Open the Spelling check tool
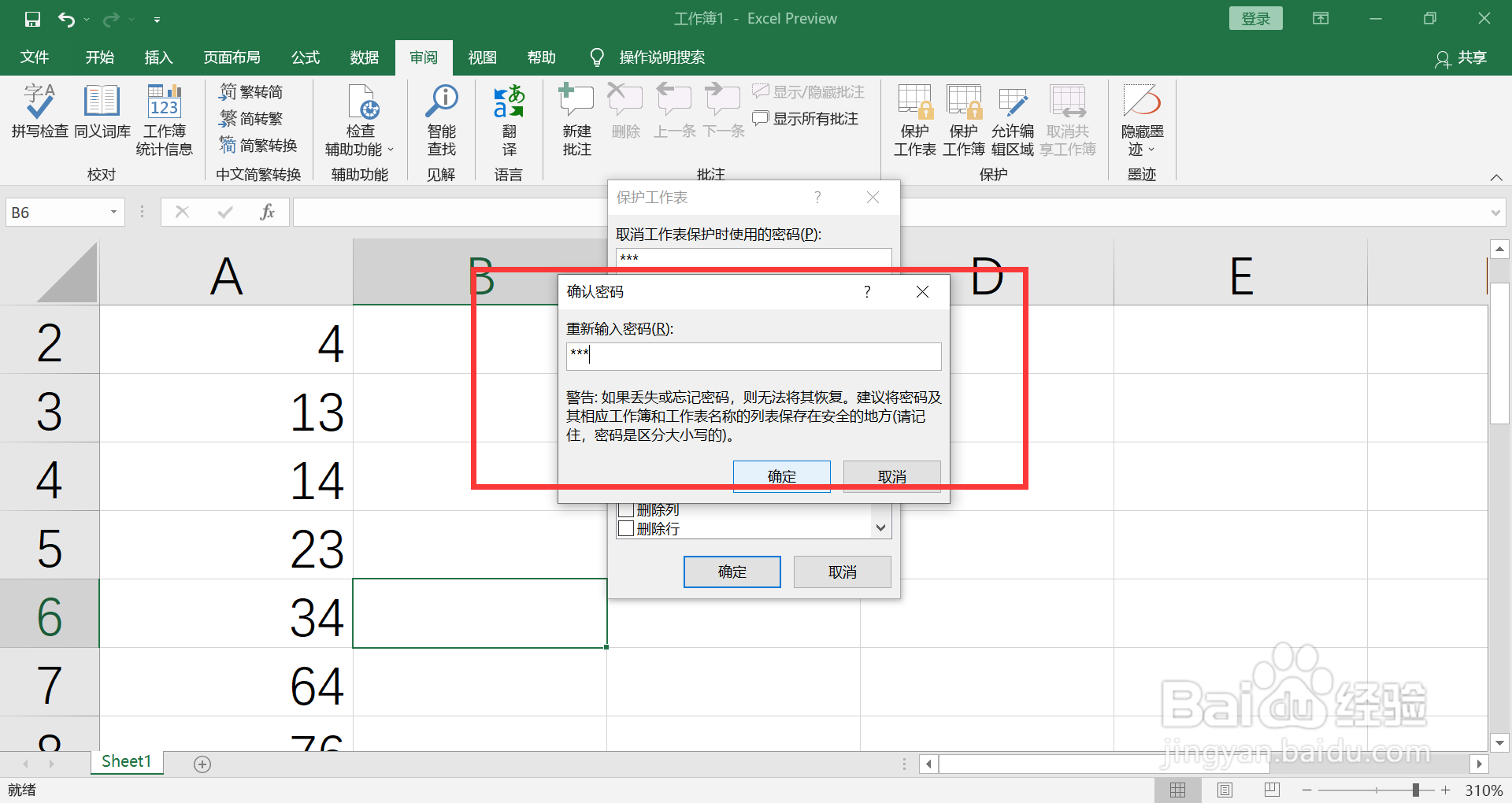The width and height of the screenshot is (1512, 803). tap(39, 111)
